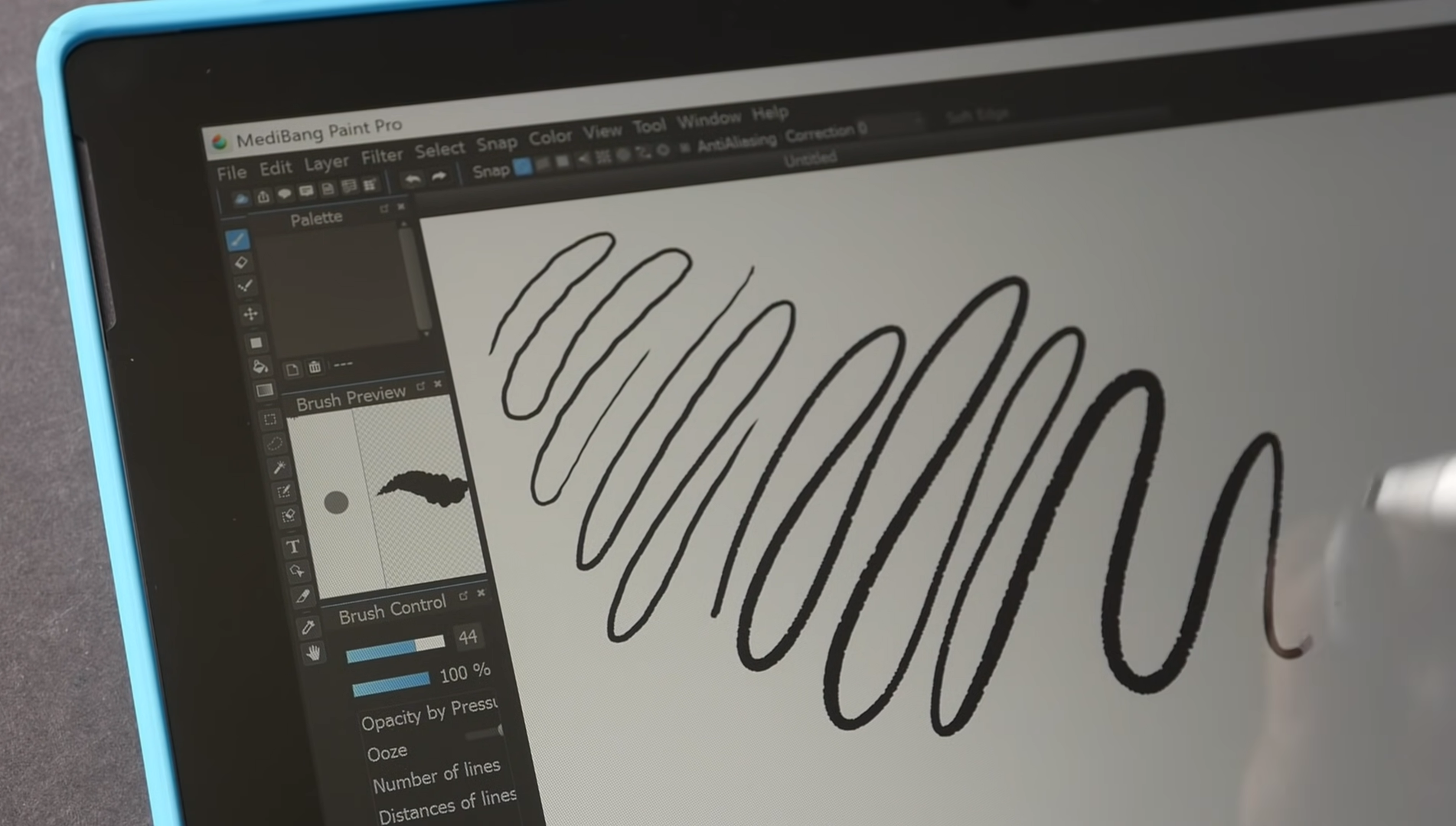Viewport: 1456px width, 826px height.
Task: Select the rectangular Select tool
Action: click(x=270, y=420)
